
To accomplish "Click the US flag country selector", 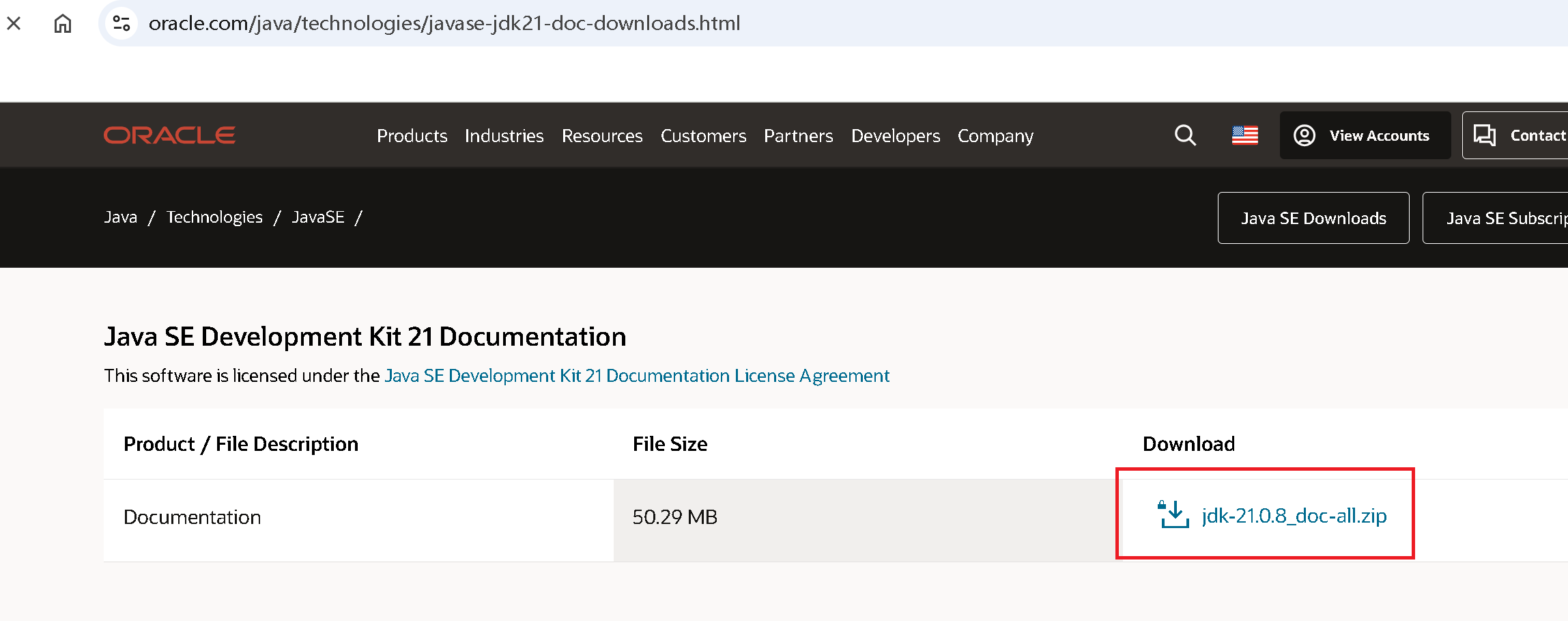I will point(1244,135).
